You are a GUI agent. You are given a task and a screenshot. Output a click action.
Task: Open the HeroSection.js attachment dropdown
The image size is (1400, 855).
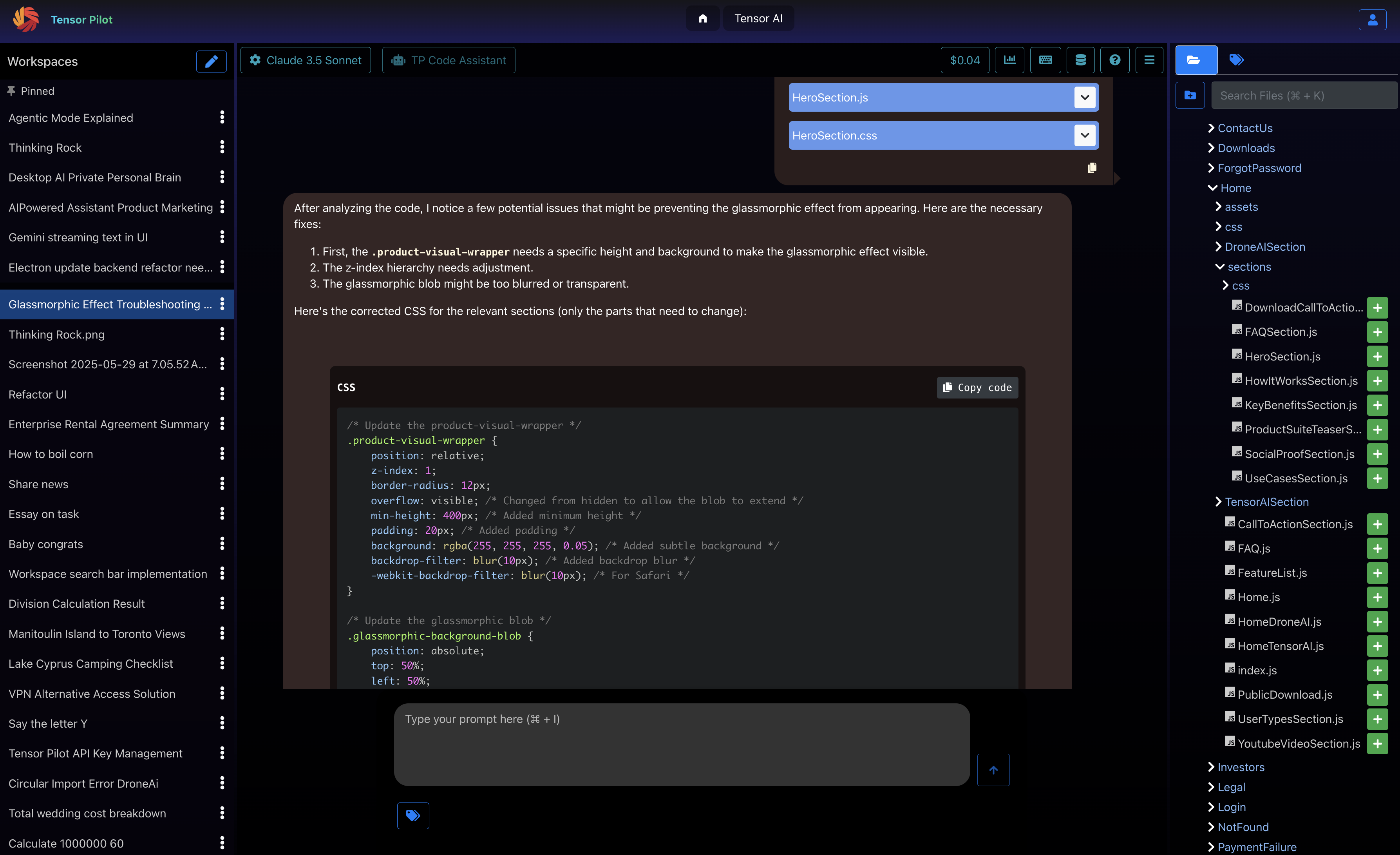click(x=1084, y=97)
